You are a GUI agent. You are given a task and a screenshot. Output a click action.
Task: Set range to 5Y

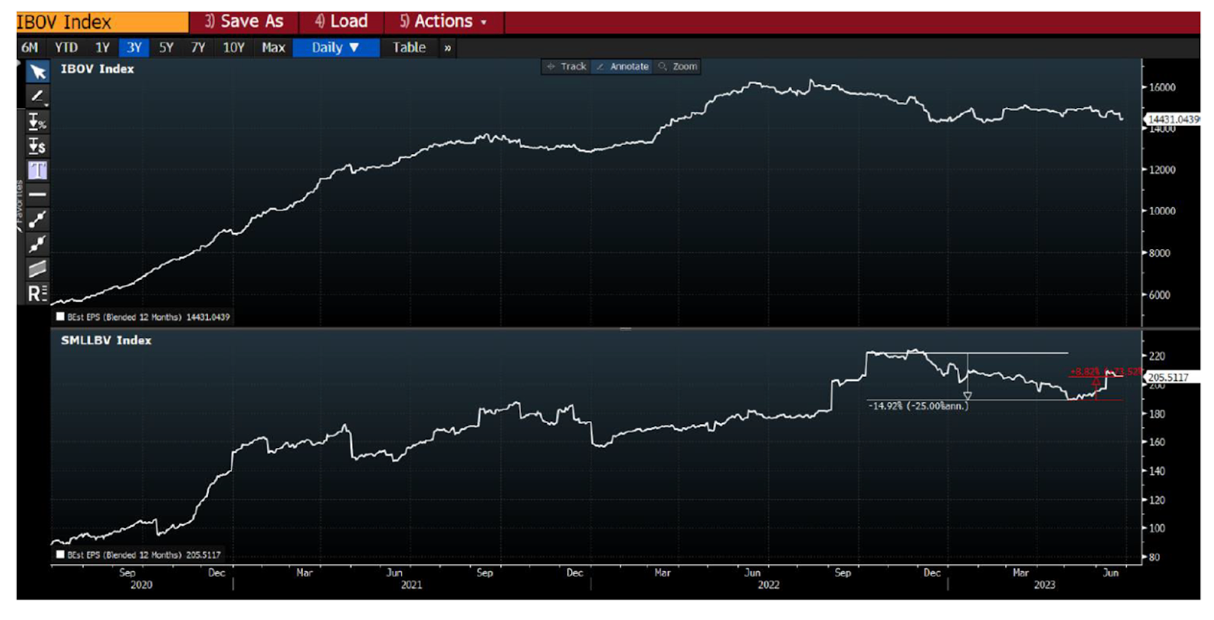166,47
